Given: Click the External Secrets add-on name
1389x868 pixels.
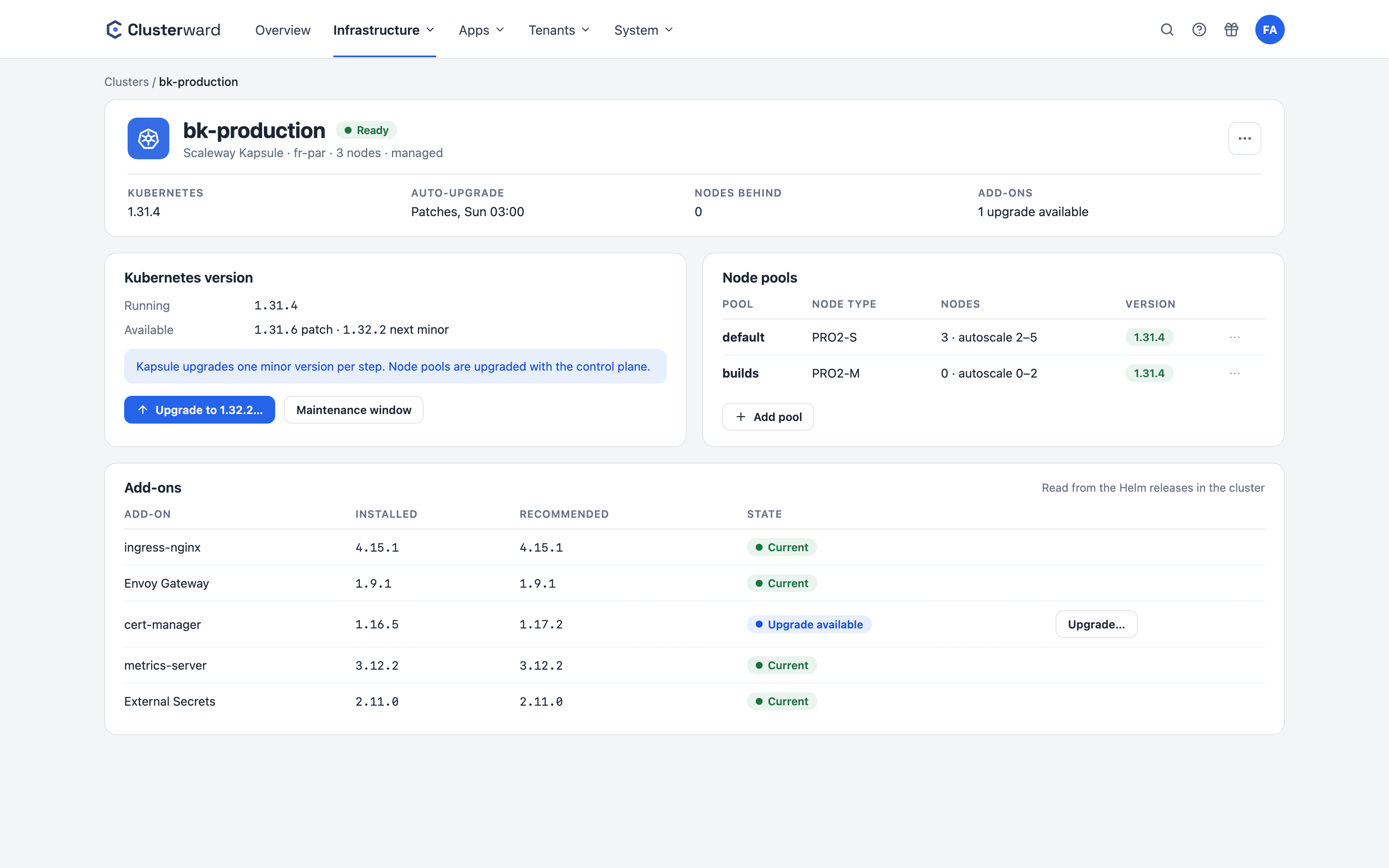Looking at the screenshot, I should [170, 702].
